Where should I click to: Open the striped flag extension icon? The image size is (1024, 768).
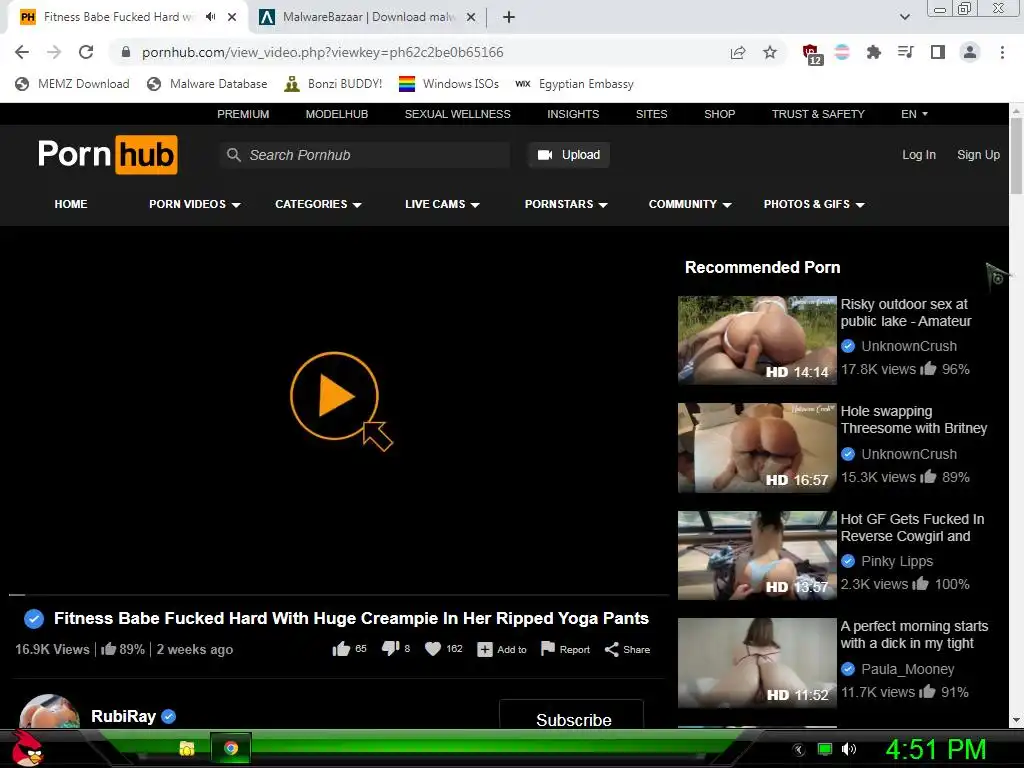pos(842,52)
